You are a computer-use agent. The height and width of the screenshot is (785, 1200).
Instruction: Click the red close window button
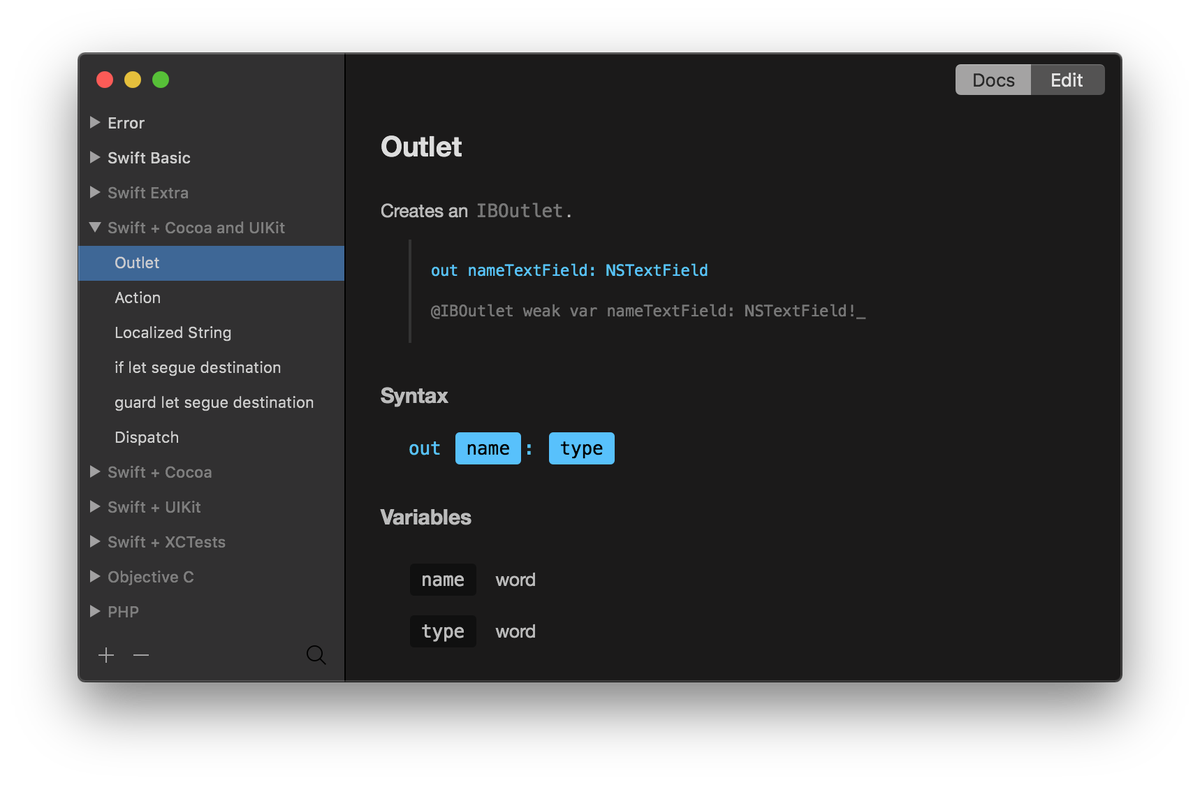pos(104,80)
